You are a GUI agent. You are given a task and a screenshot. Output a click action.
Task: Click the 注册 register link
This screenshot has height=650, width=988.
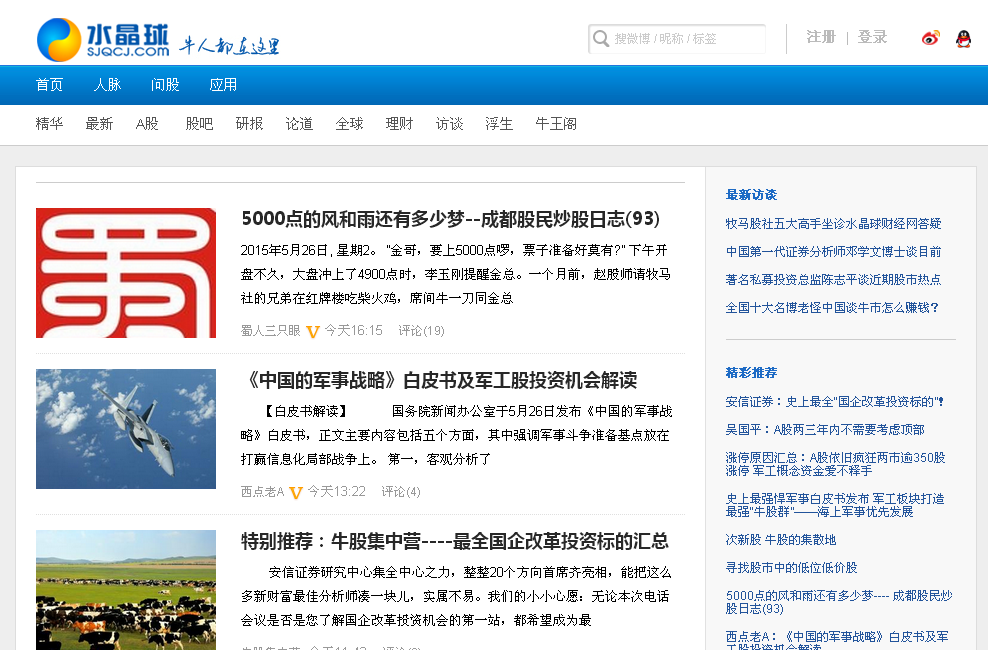[x=820, y=37]
